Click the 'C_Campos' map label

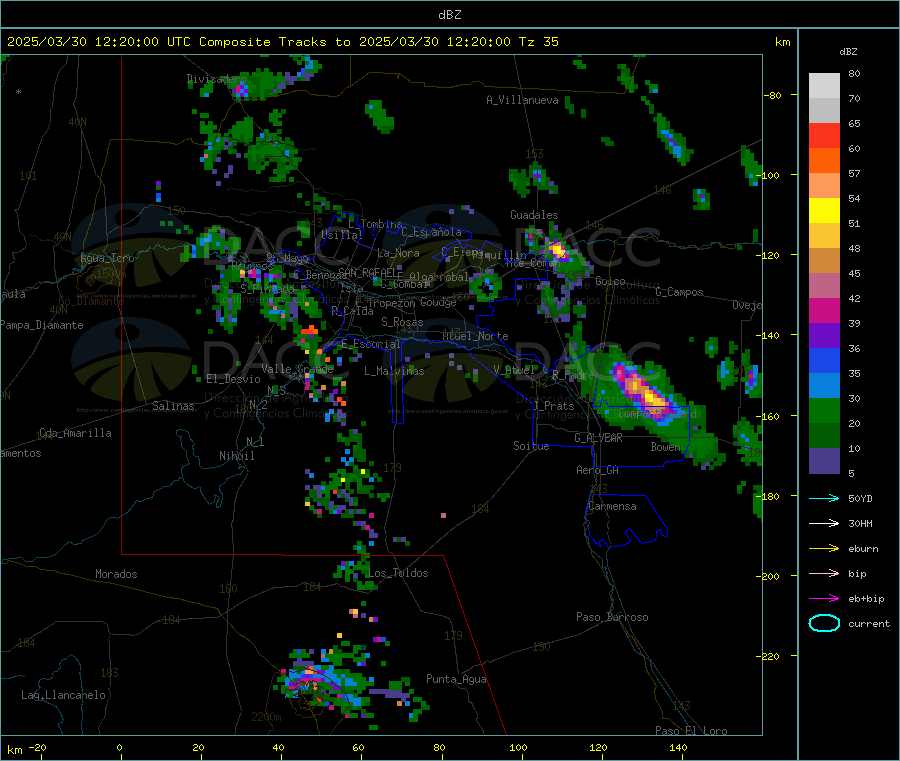pos(679,292)
